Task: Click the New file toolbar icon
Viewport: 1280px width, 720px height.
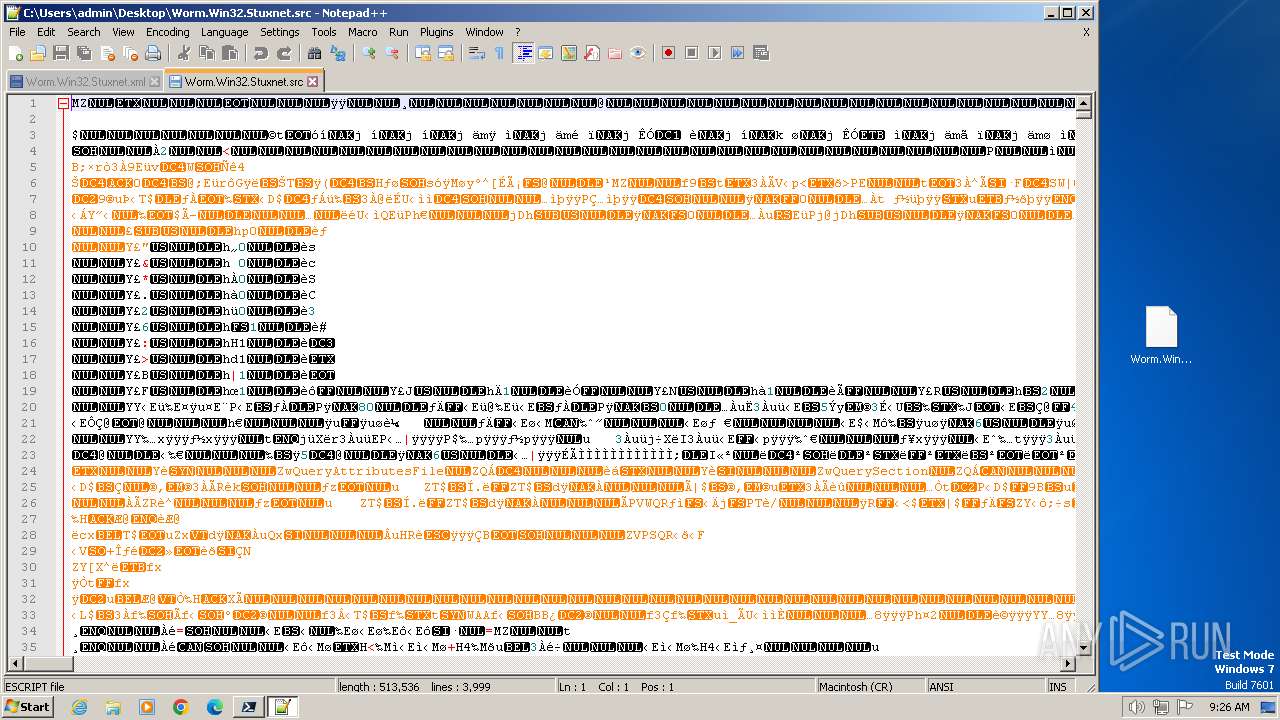Action: [x=16, y=53]
